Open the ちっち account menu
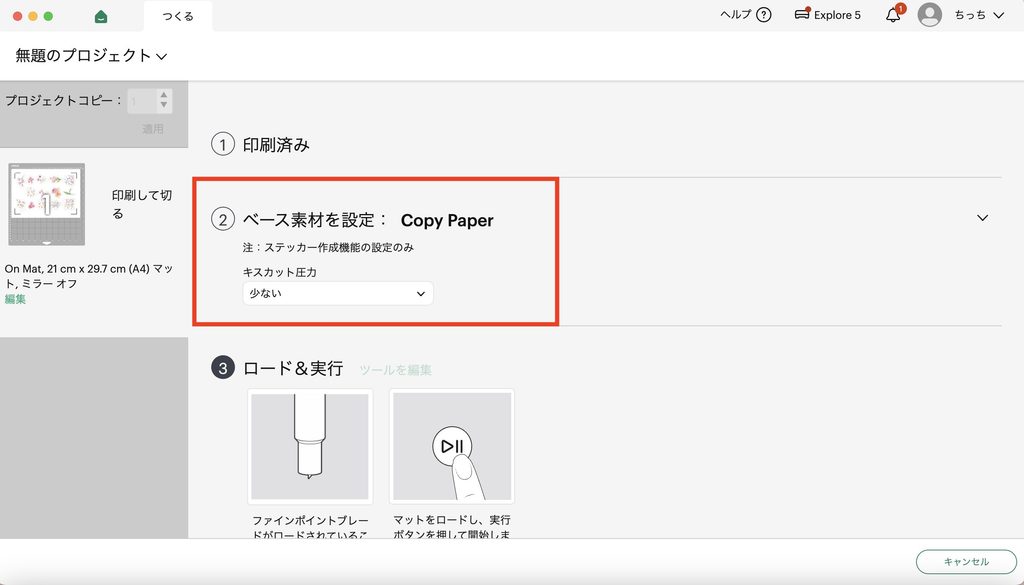1024x585 pixels. (979, 15)
